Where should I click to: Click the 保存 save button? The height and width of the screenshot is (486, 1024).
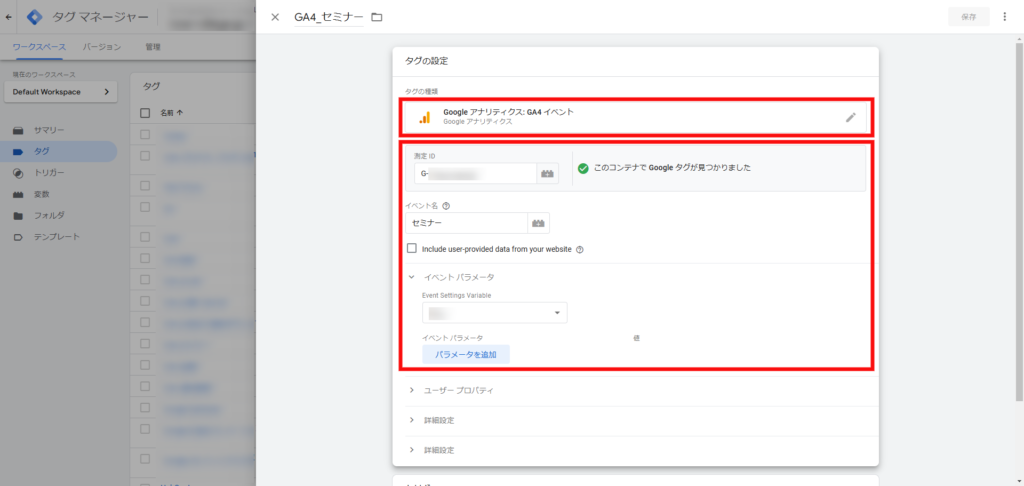tap(968, 17)
